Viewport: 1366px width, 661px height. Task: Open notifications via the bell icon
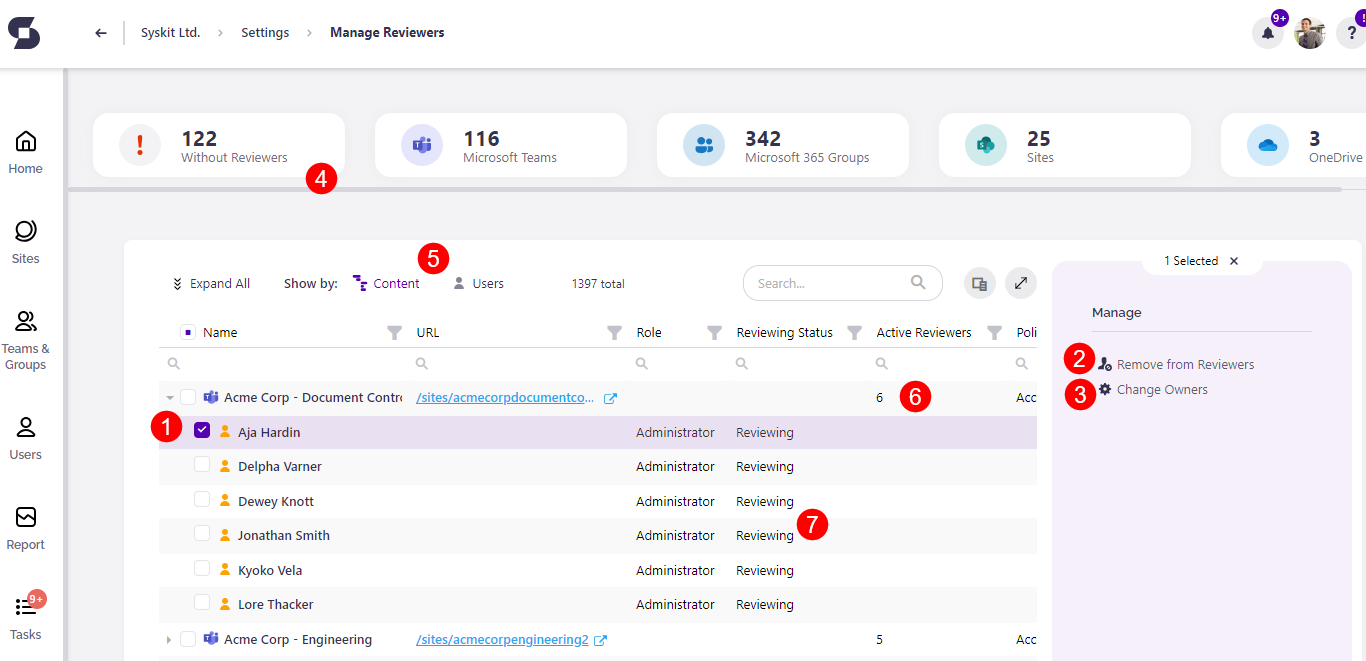click(1267, 33)
